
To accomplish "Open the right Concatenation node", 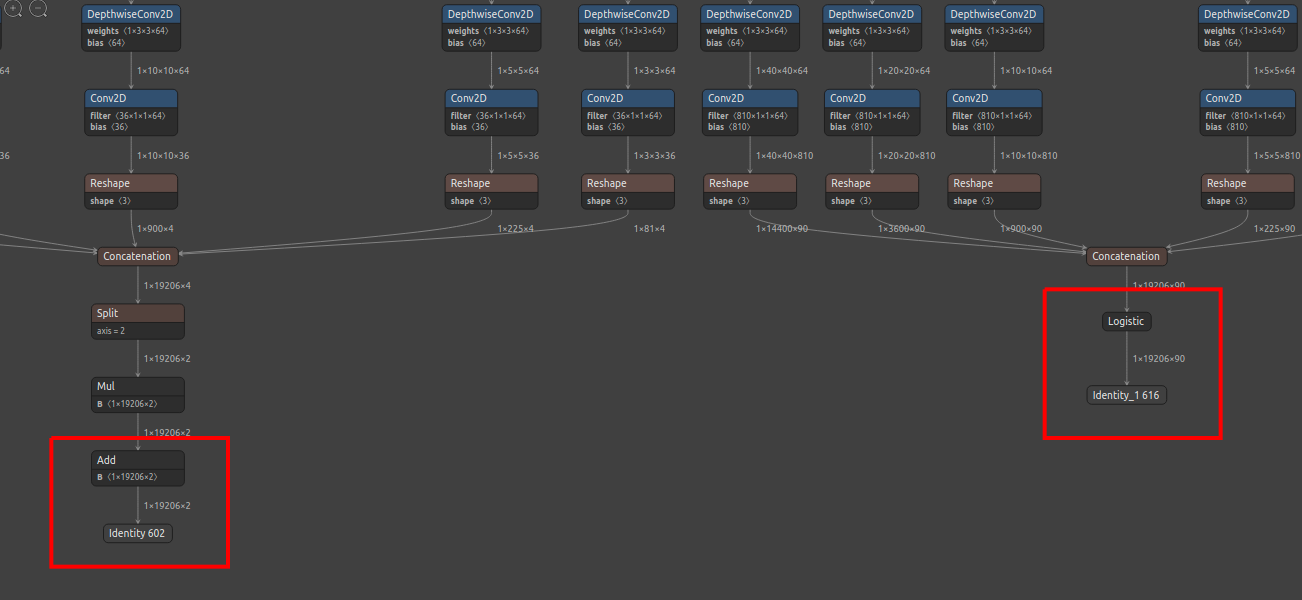I will [1126, 256].
